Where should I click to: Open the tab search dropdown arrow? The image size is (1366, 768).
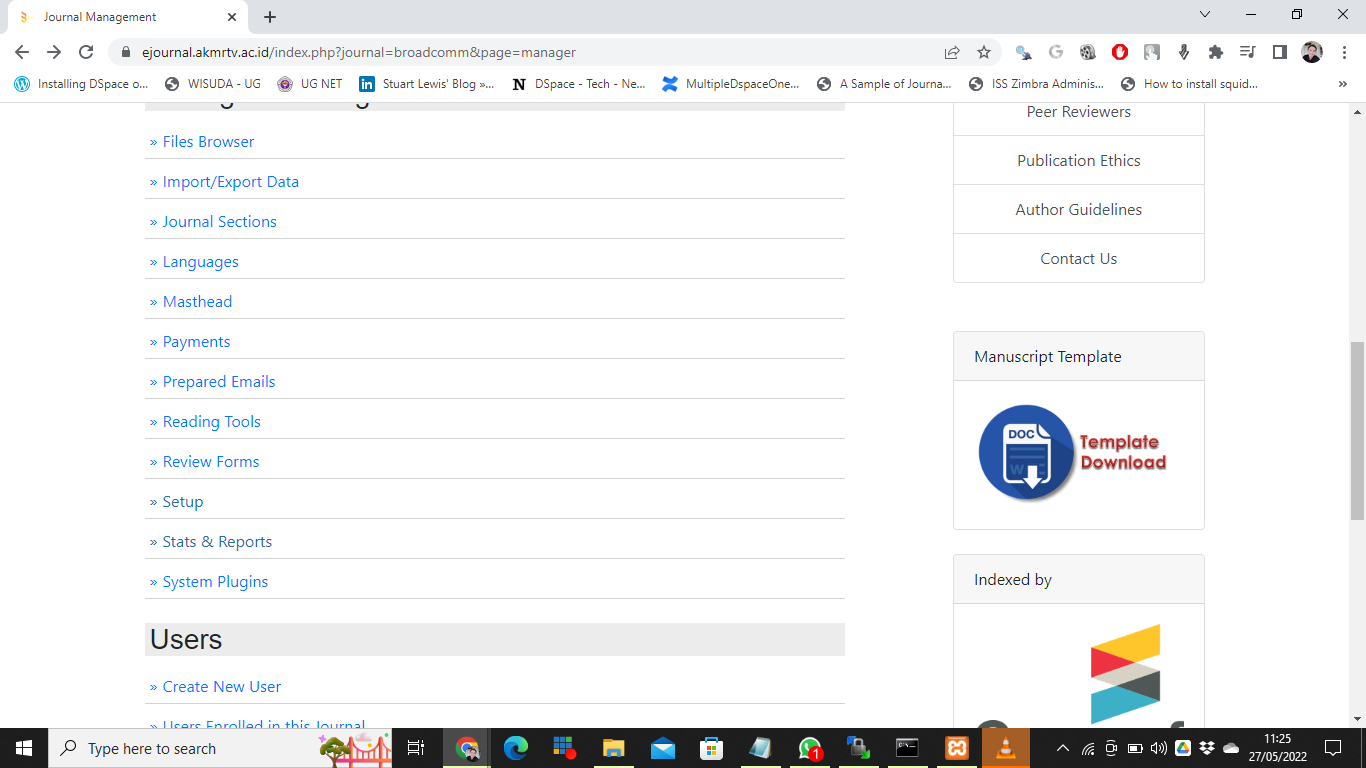[x=1205, y=15]
